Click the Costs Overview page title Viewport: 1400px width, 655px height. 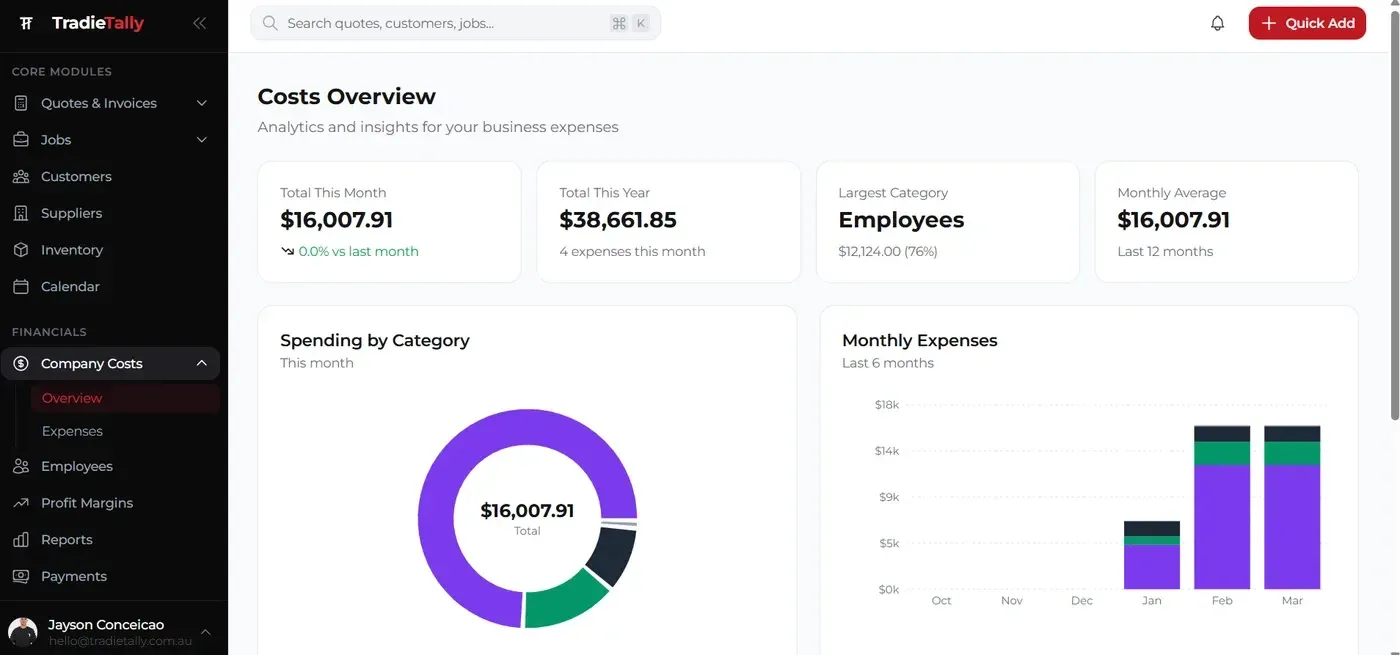point(347,97)
